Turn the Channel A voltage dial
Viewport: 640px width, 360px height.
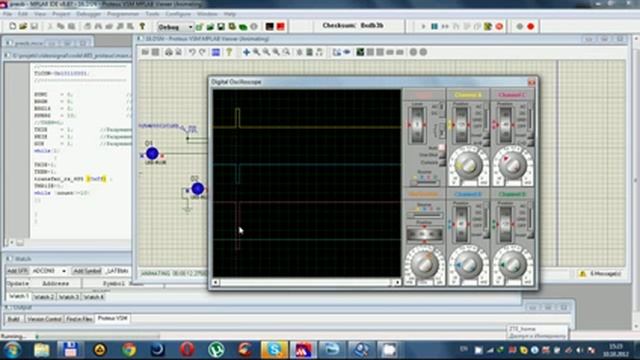point(468,165)
